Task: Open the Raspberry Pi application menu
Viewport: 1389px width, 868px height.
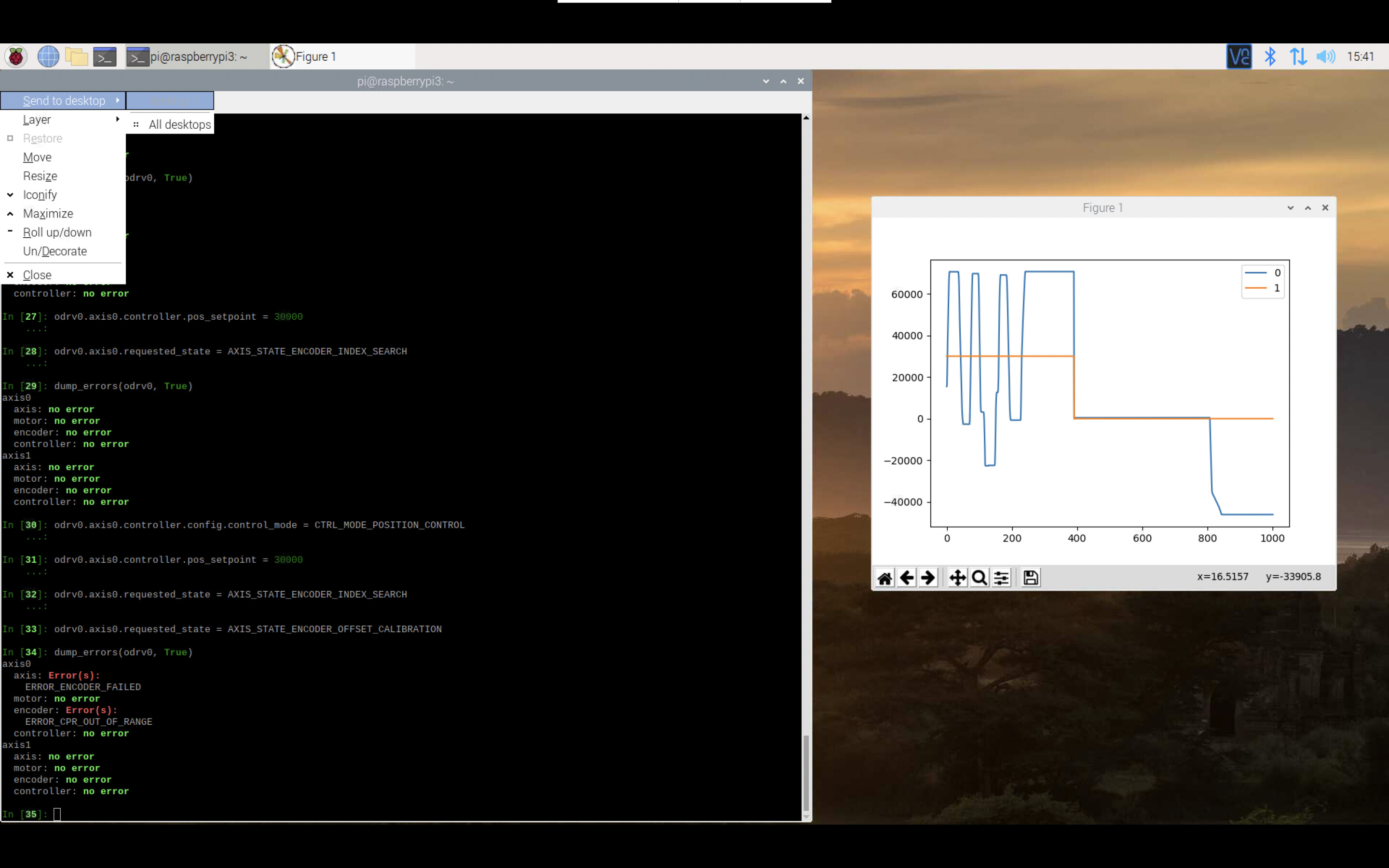Action: tap(15, 55)
